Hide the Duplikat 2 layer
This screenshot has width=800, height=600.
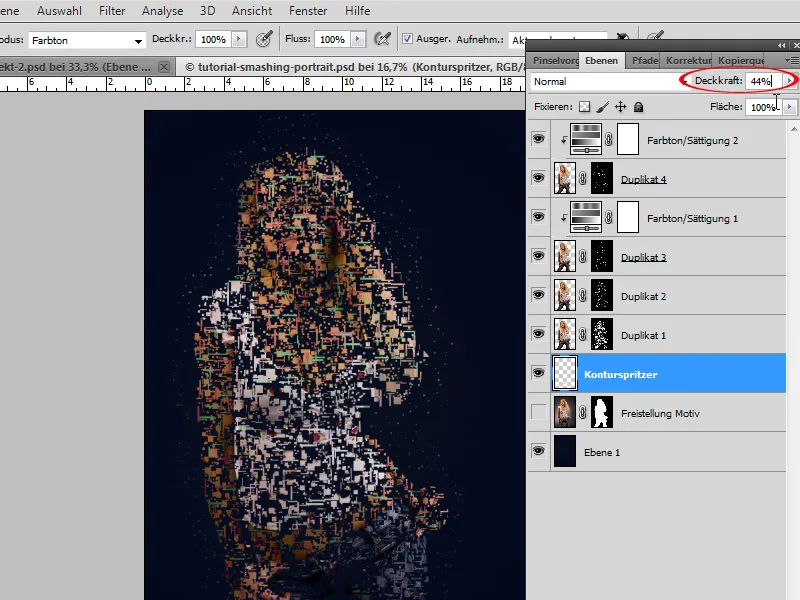pos(538,295)
